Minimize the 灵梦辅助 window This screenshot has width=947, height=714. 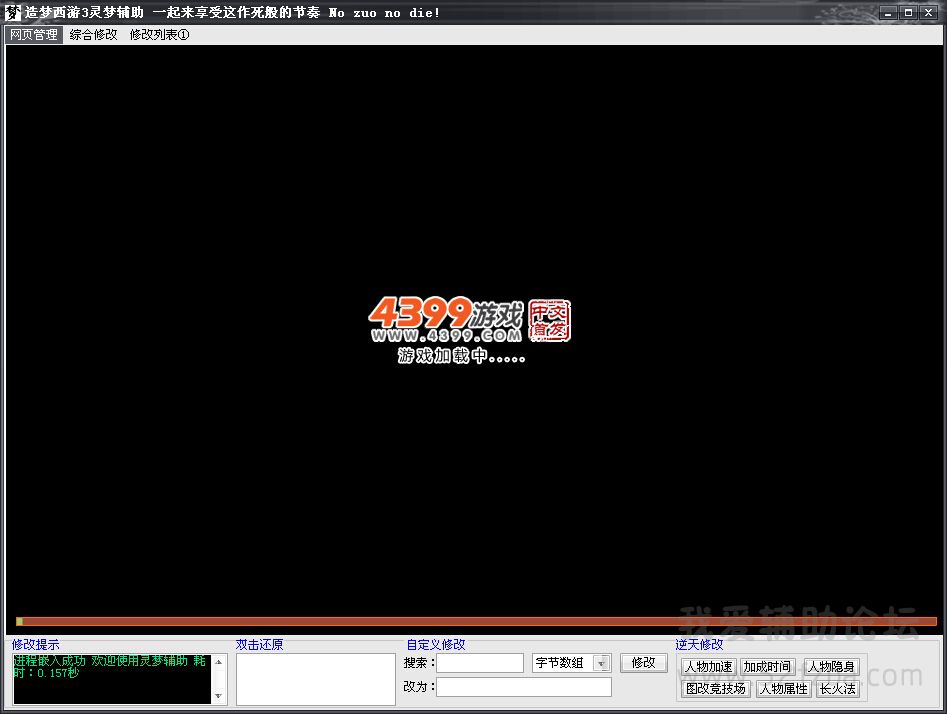click(888, 12)
